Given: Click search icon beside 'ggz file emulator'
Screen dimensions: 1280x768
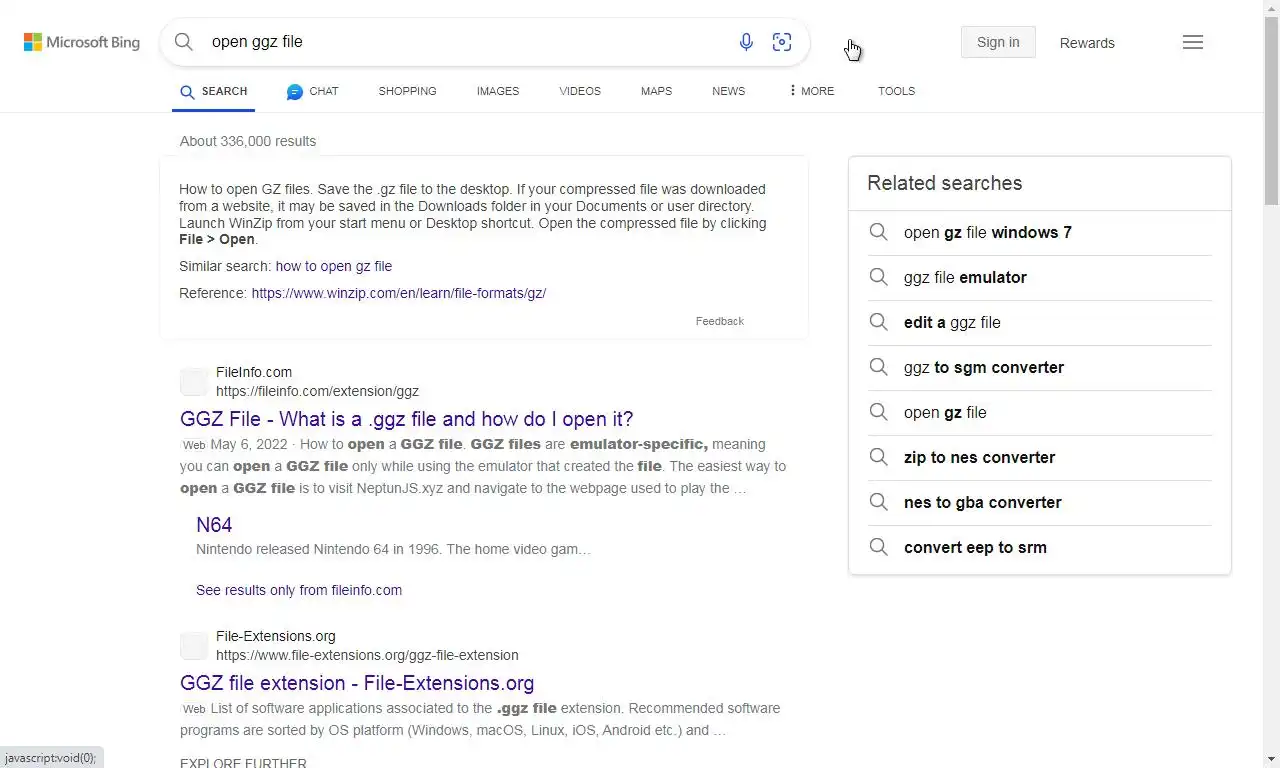Looking at the screenshot, I should coord(878,277).
